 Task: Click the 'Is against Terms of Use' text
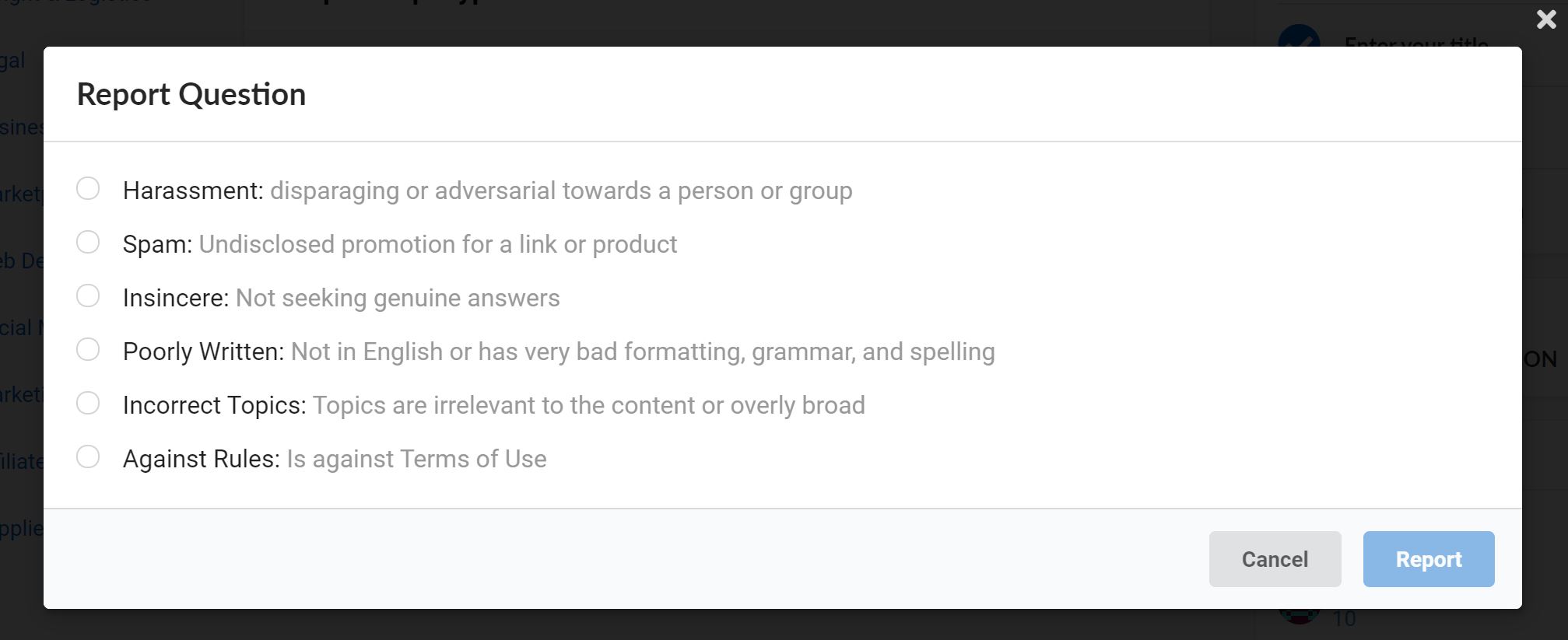[x=416, y=460]
